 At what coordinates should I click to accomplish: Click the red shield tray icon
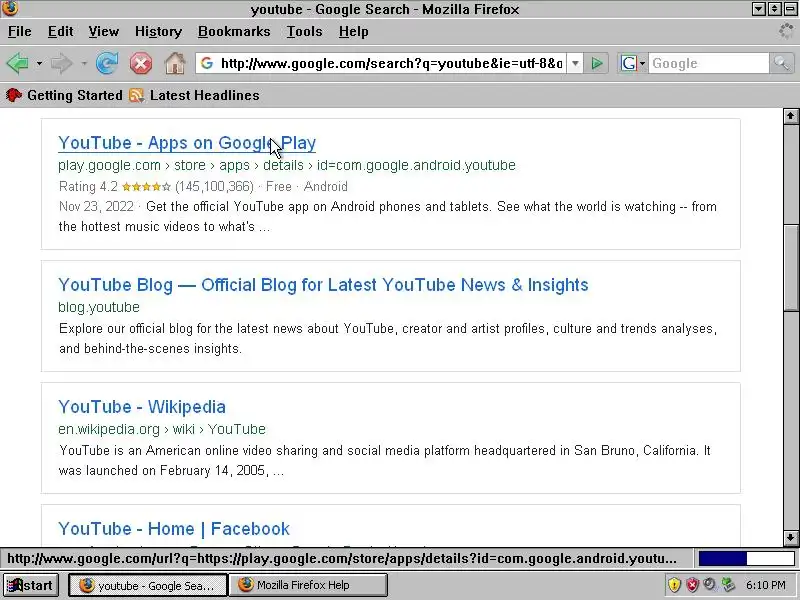[x=692, y=585]
